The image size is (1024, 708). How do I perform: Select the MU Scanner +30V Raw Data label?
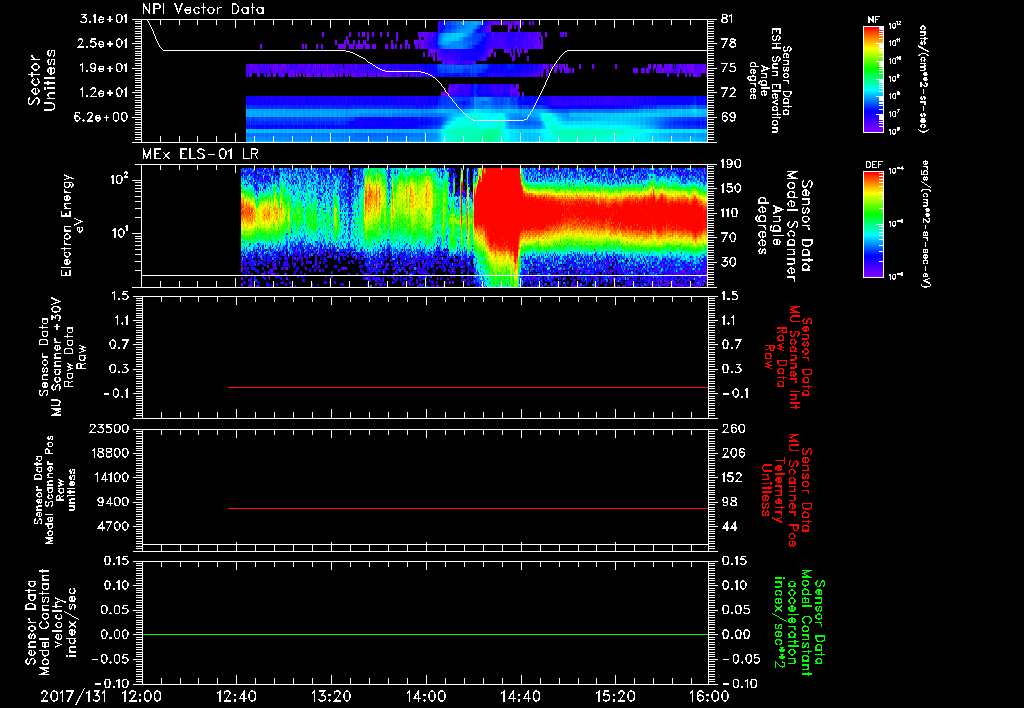pos(62,357)
